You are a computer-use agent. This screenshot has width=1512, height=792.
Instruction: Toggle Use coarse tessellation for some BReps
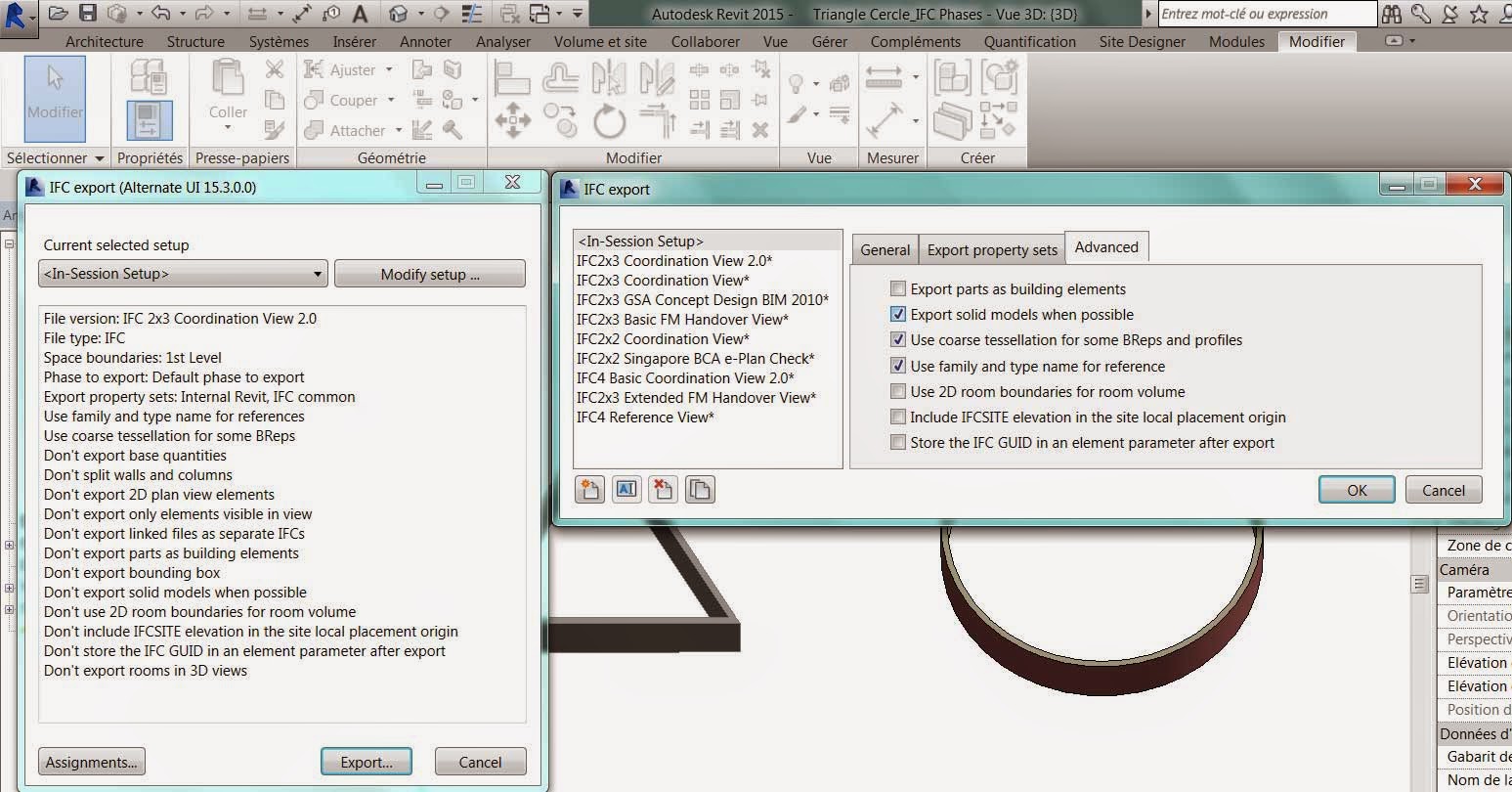pyautogui.click(x=898, y=339)
